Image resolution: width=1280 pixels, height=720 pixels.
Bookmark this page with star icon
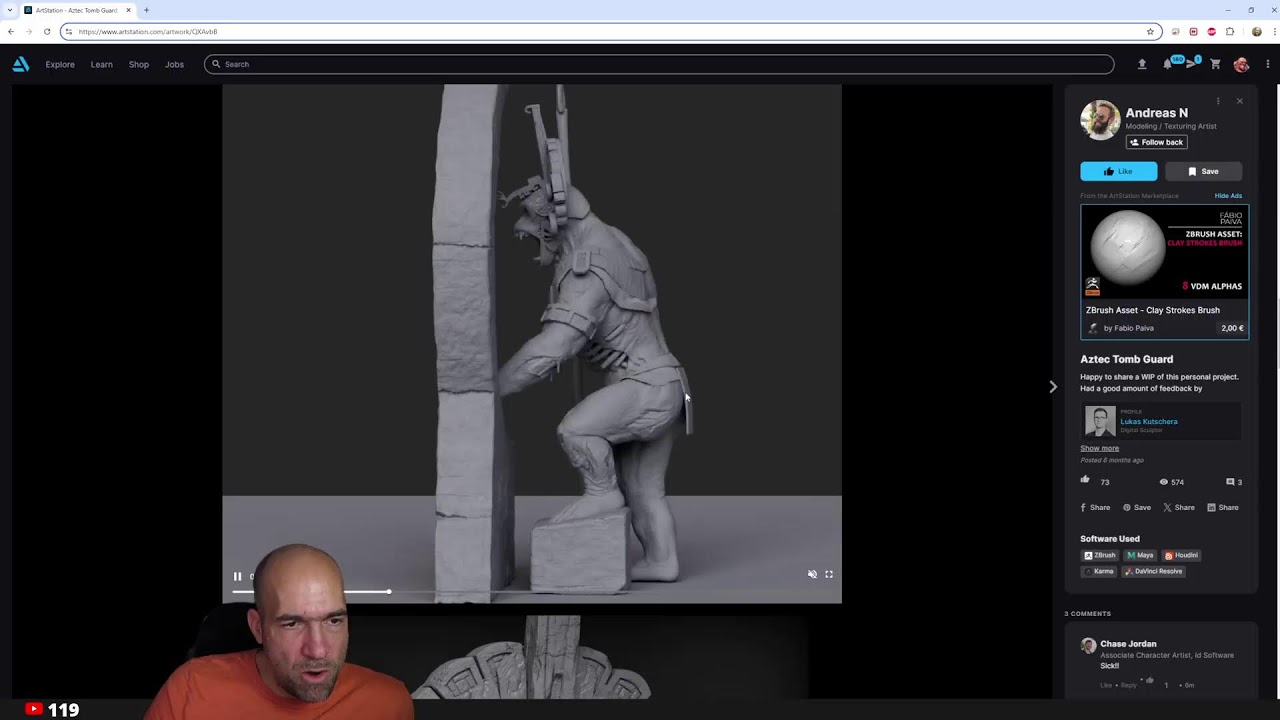click(1150, 32)
